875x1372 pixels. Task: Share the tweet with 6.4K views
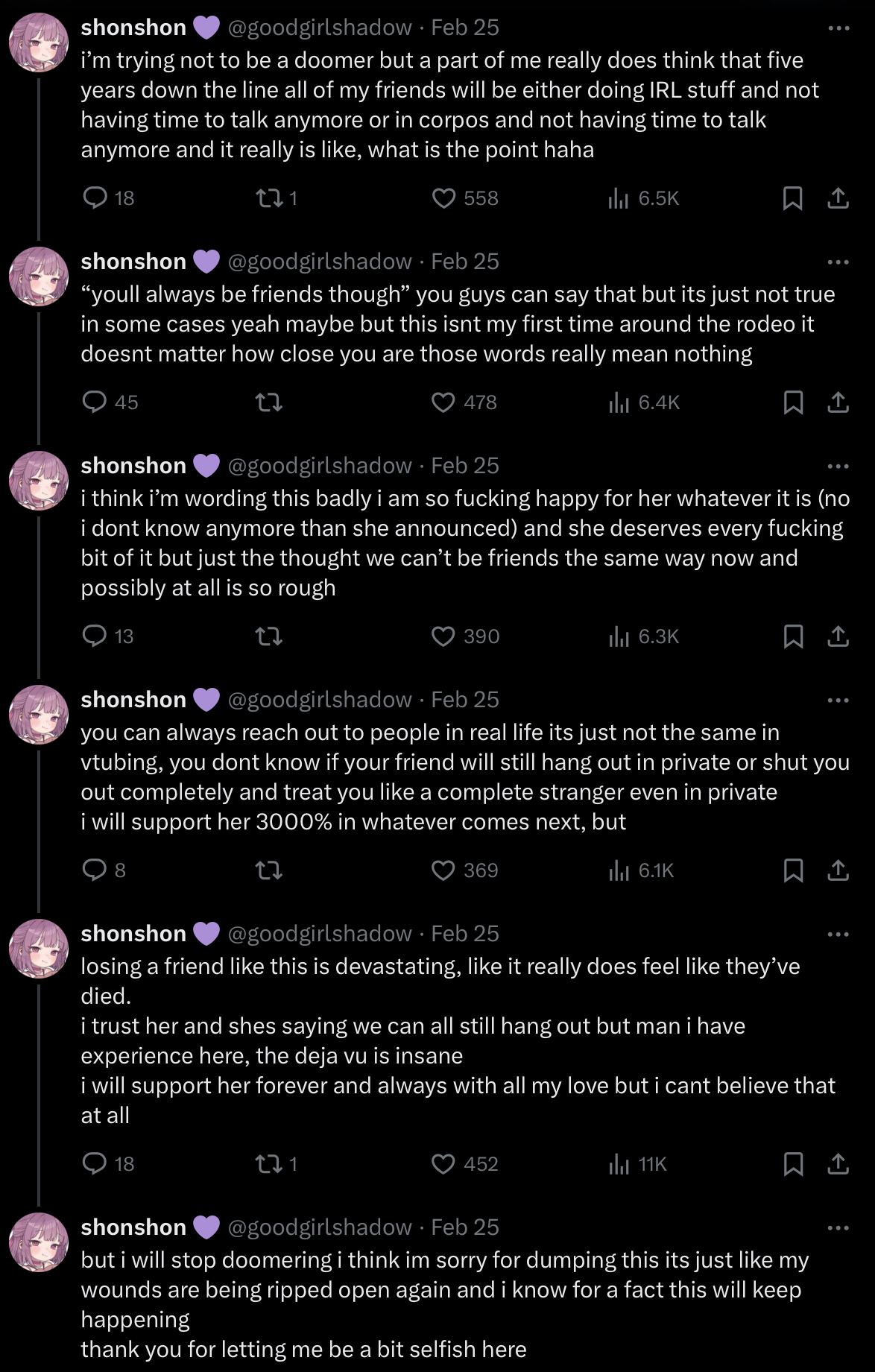[x=838, y=402]
